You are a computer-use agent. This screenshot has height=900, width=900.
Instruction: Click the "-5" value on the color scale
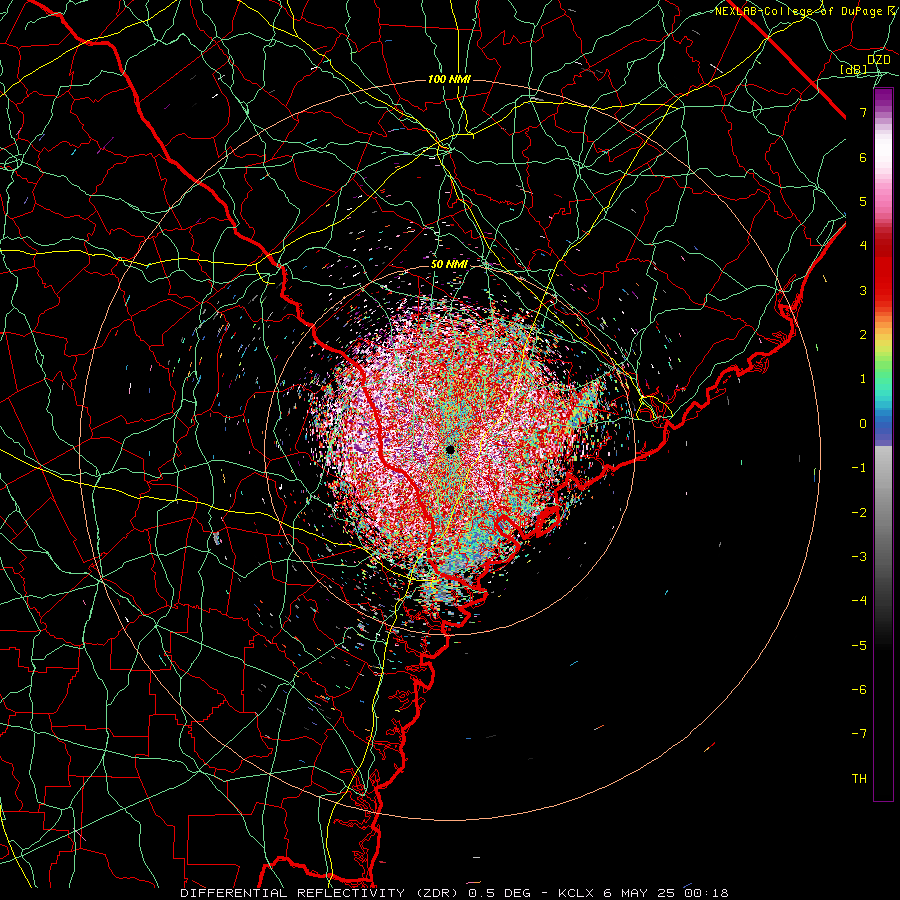(x=859, y=645)
